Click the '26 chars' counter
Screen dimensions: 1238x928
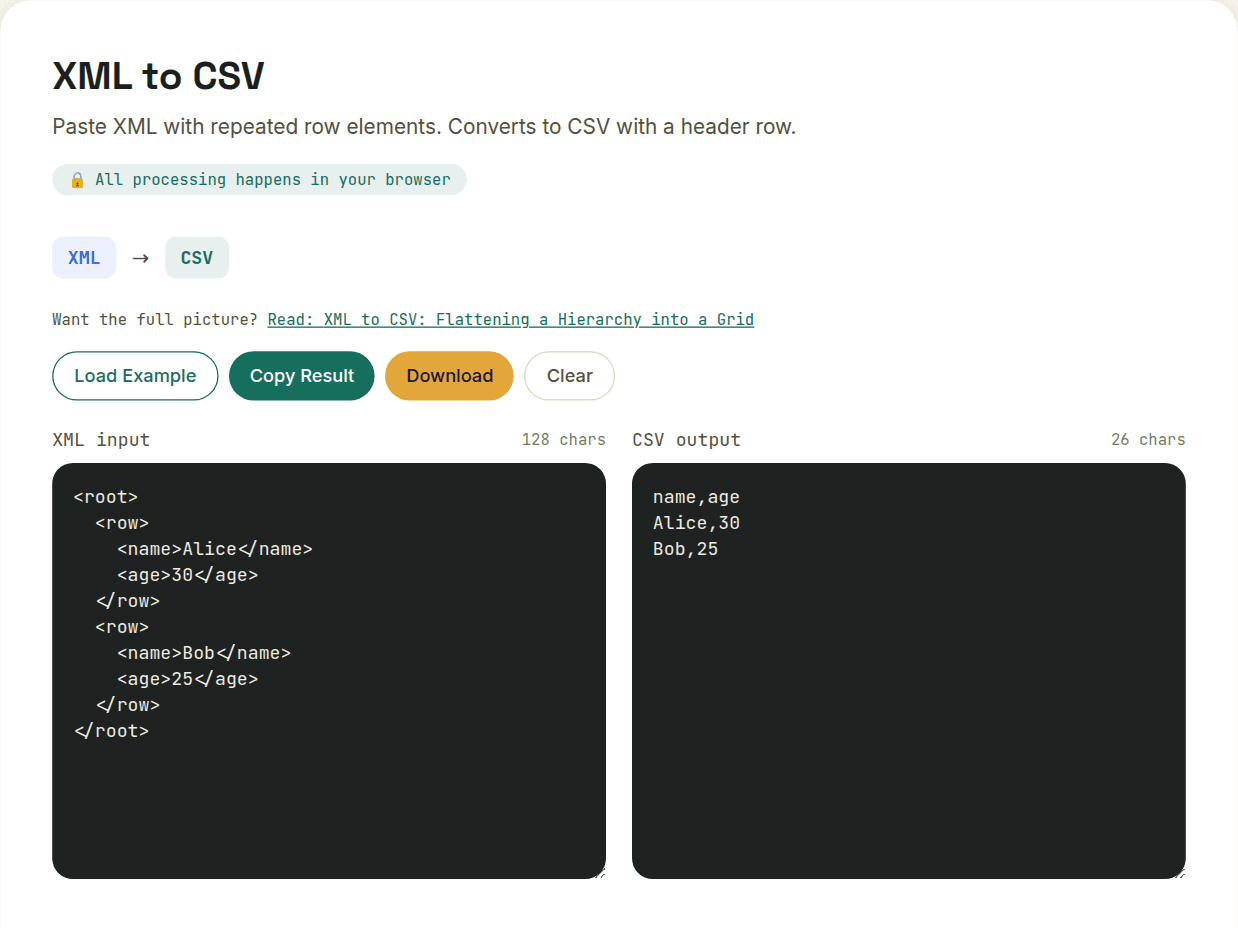[x=1148, y=440]
